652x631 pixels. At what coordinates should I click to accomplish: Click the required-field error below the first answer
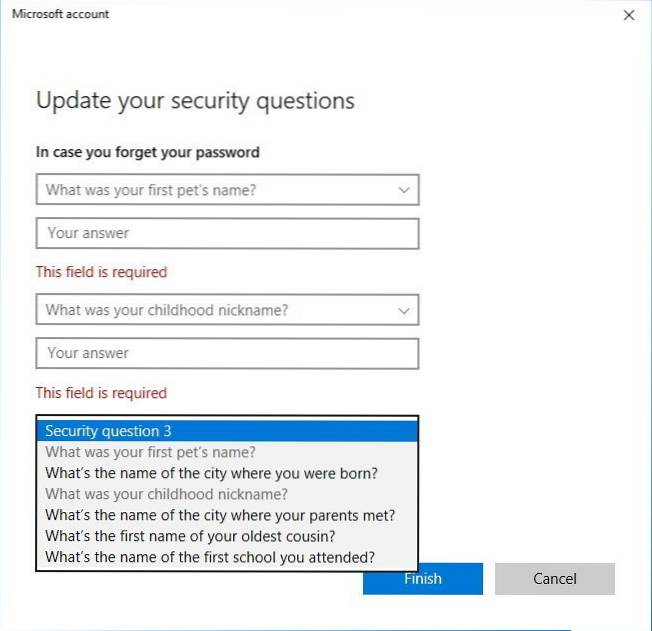tap(101, 272)
